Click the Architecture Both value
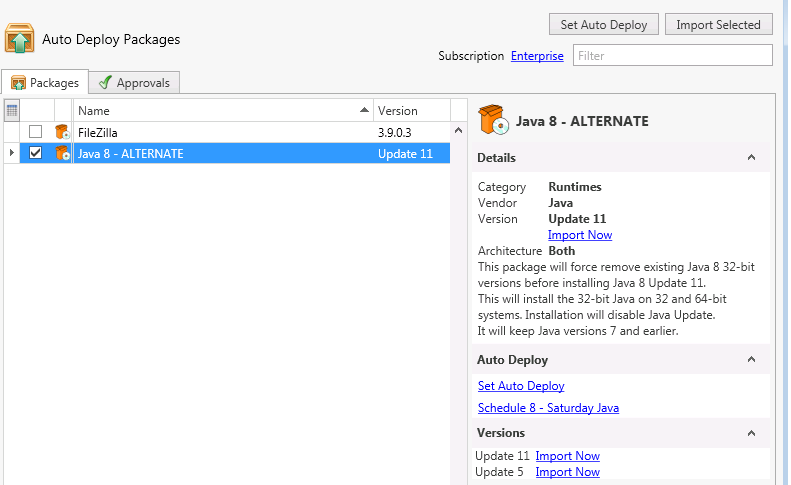Image resolution: width=791 pixels, height=485 pixels. click(561, 251)
